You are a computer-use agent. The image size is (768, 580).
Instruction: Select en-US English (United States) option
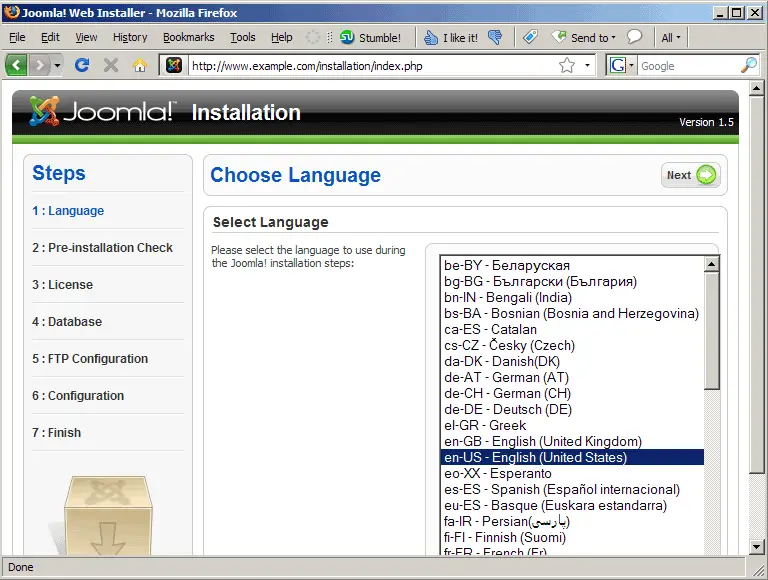click(x=572, y=458)
